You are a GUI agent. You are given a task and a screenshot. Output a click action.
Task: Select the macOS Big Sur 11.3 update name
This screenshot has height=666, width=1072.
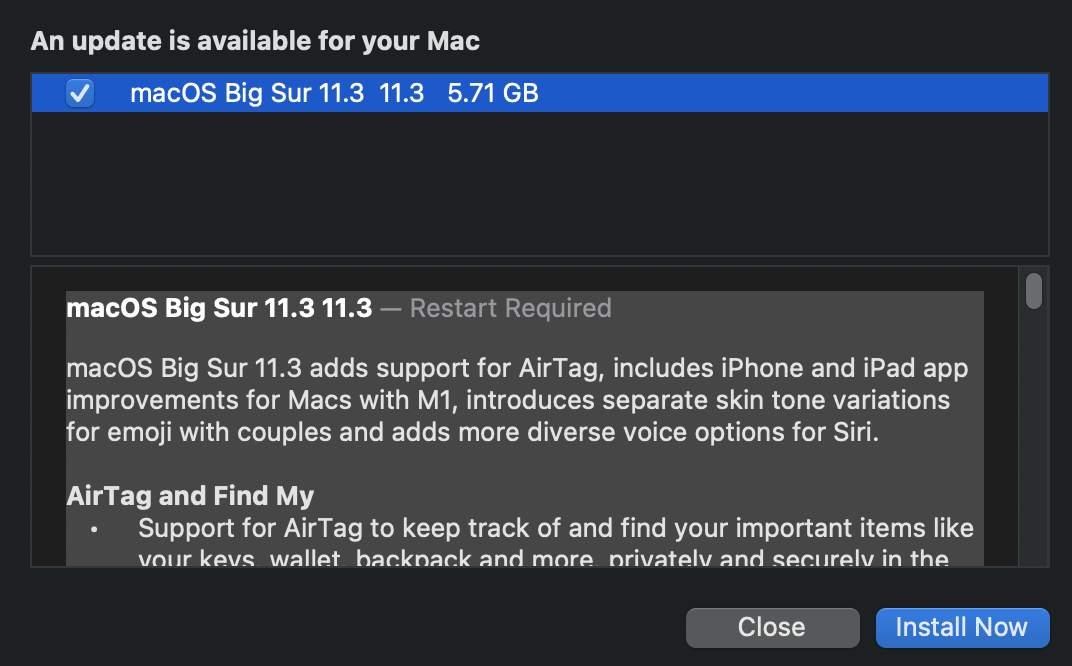246,94
